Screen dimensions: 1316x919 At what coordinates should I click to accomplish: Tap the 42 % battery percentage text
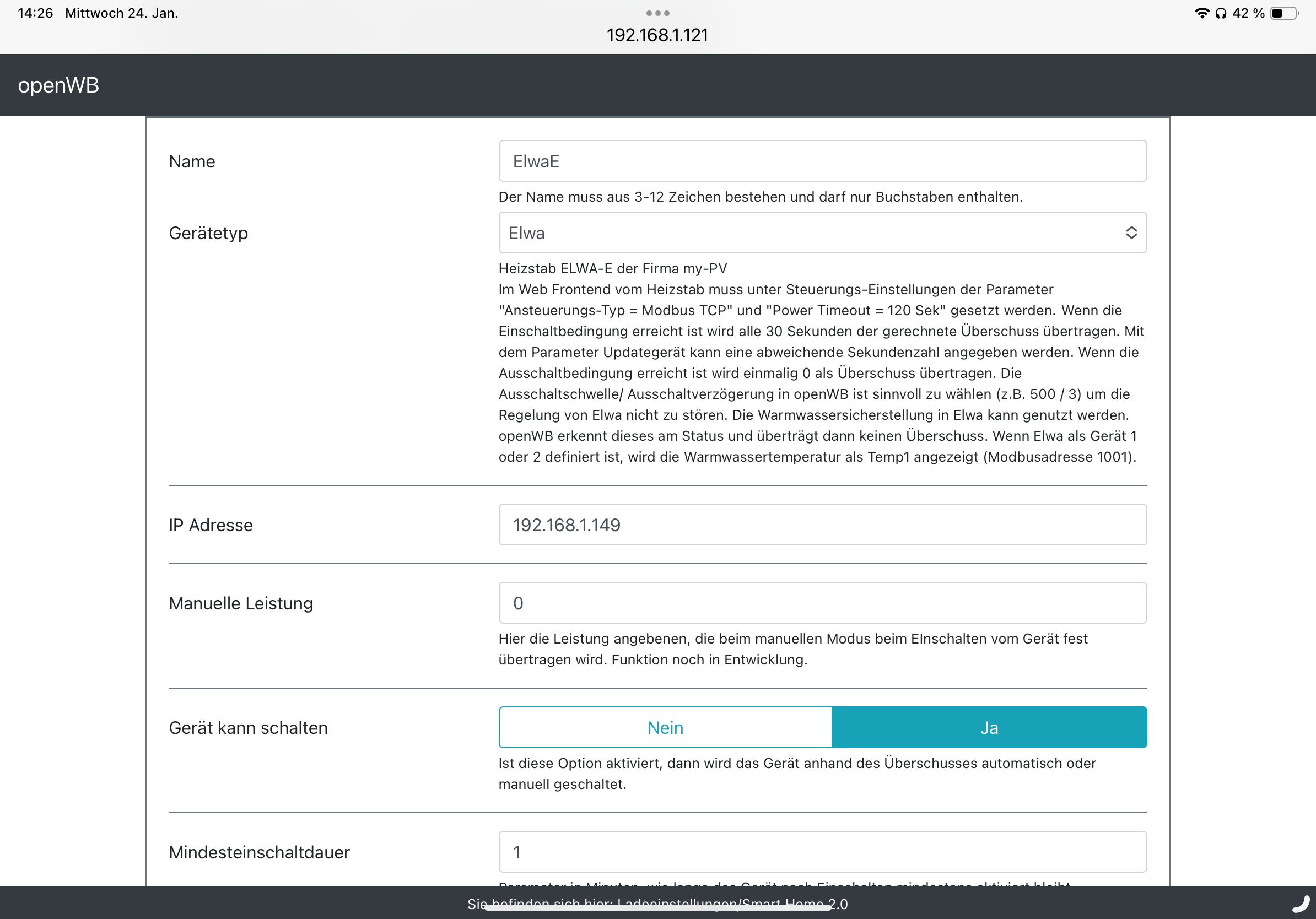pos(1248,13)
